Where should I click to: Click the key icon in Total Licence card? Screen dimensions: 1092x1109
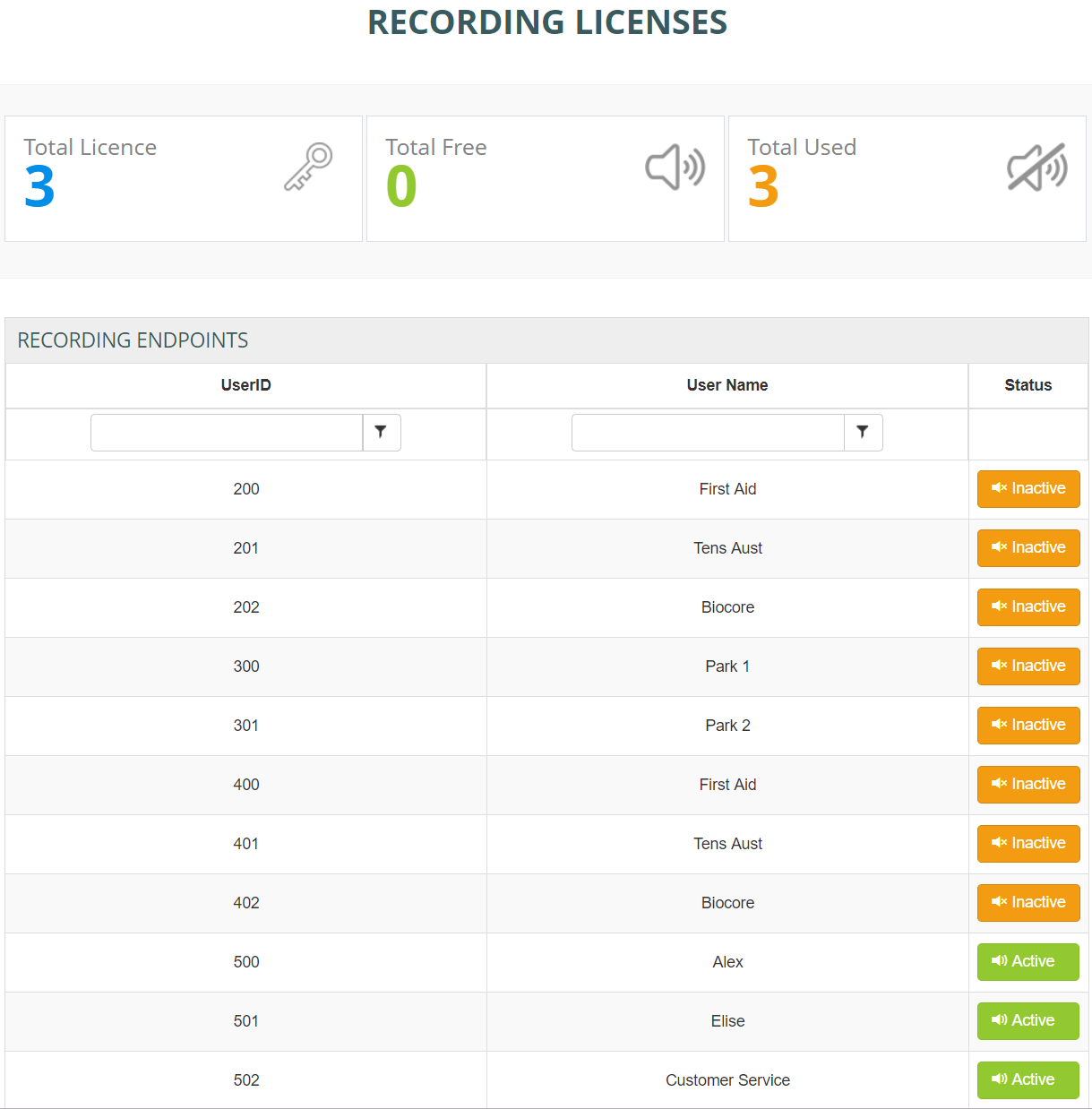(x=308, y=167)
